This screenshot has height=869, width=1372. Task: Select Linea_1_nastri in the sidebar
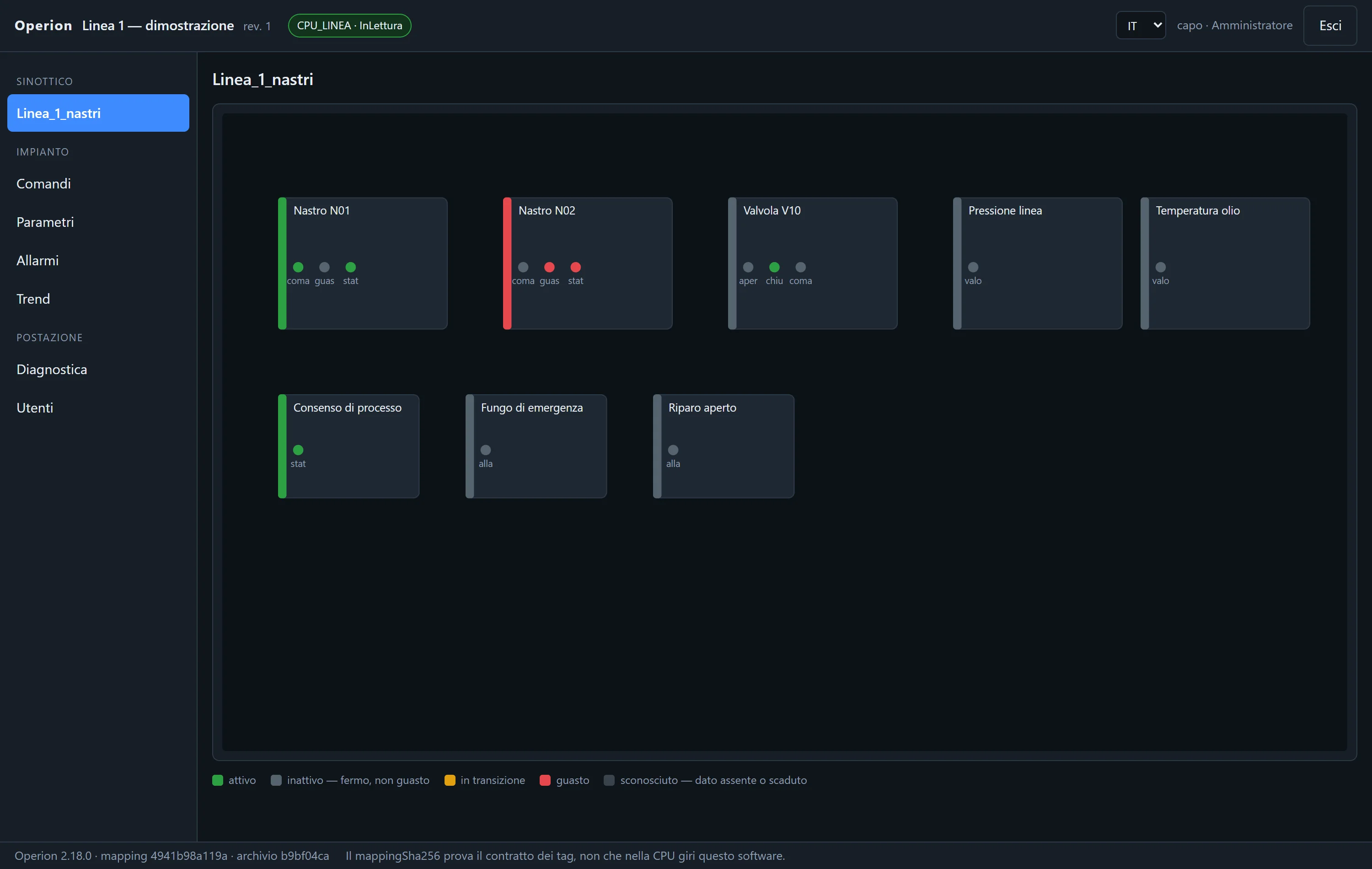click(x=98, y=113)
